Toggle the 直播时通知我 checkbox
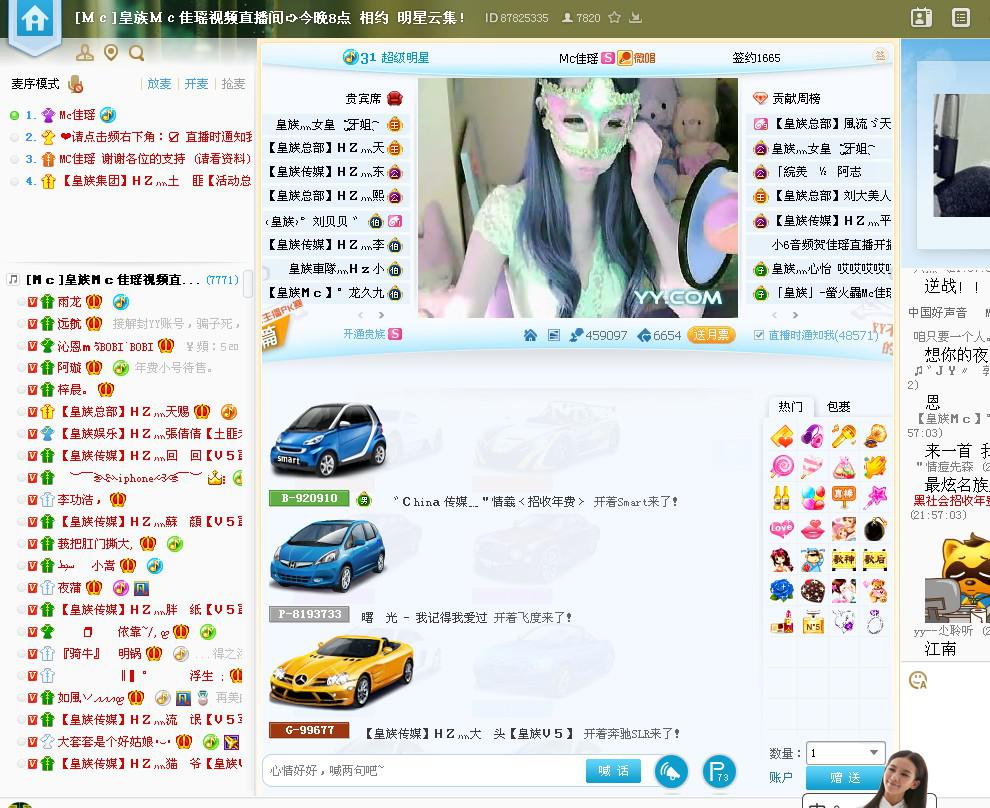The width and height of the screenshot is (990, 808). pyautogui.click(x=759, y=336)
